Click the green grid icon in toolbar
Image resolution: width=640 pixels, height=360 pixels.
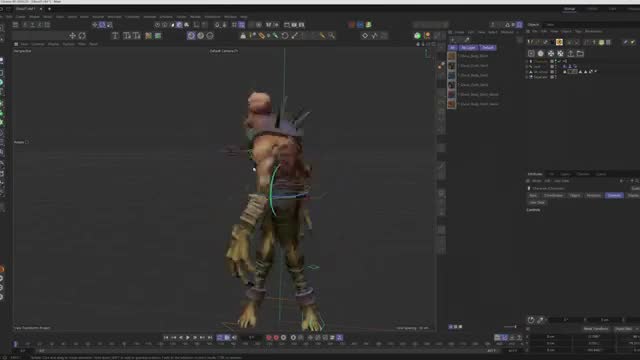tap(158, 36)
